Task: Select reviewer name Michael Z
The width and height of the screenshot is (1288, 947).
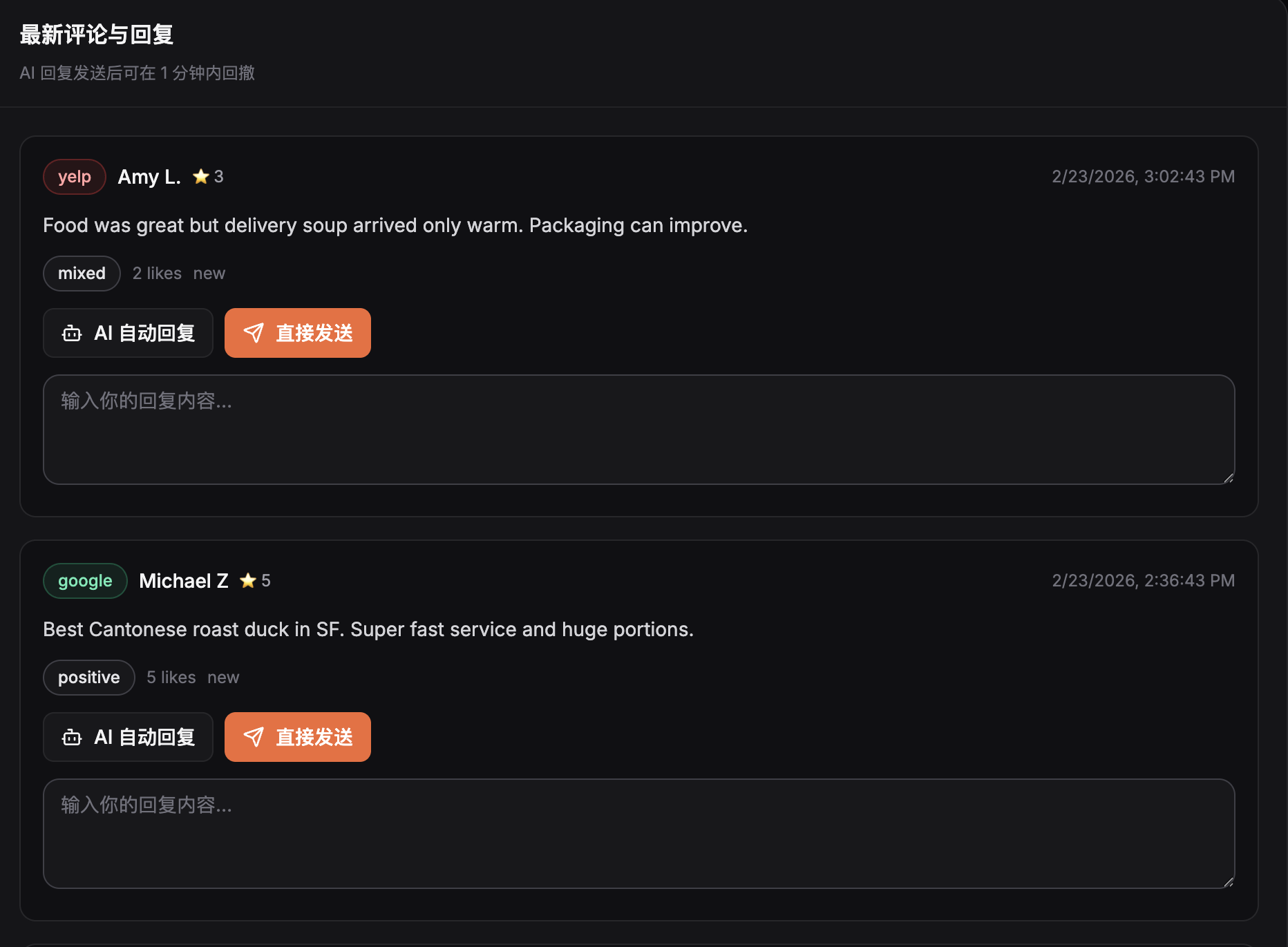Action: (184, 580)
